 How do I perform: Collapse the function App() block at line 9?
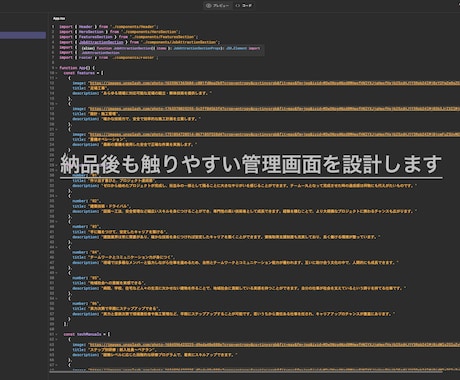56,68
